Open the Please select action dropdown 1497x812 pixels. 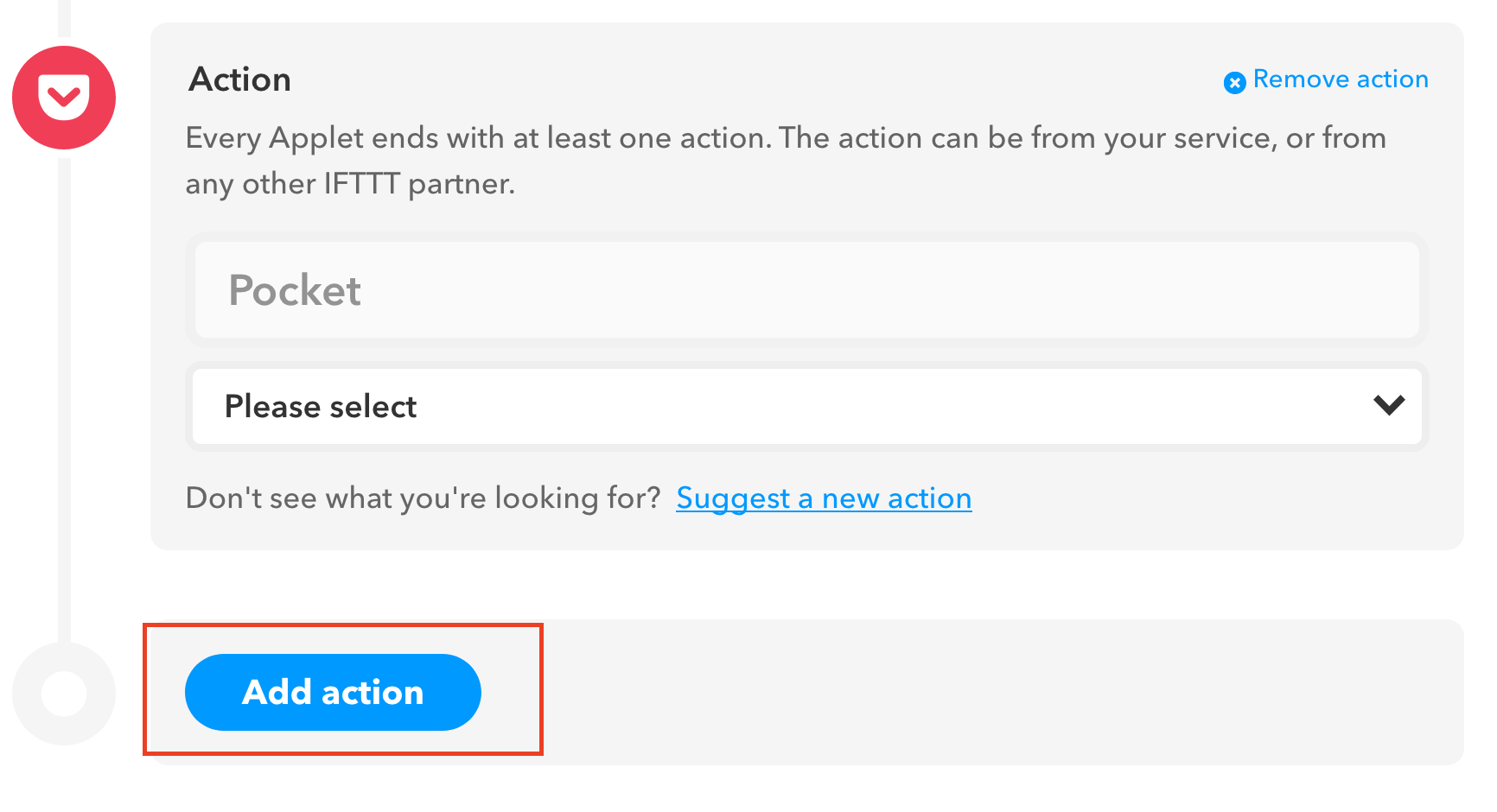[806, 407]
